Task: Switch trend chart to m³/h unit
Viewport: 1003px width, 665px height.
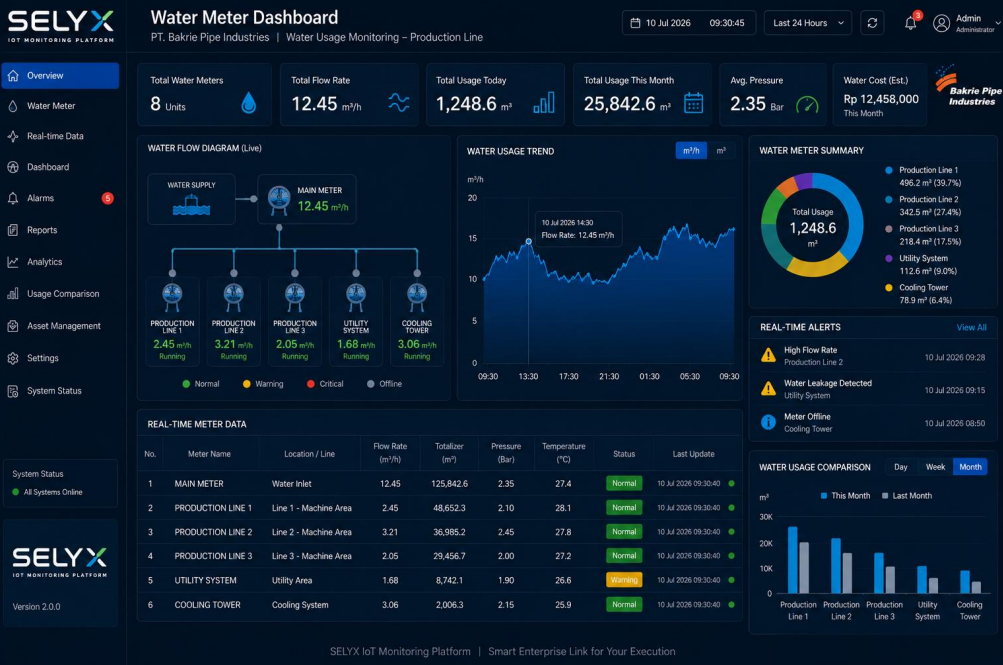Action: 691,151
